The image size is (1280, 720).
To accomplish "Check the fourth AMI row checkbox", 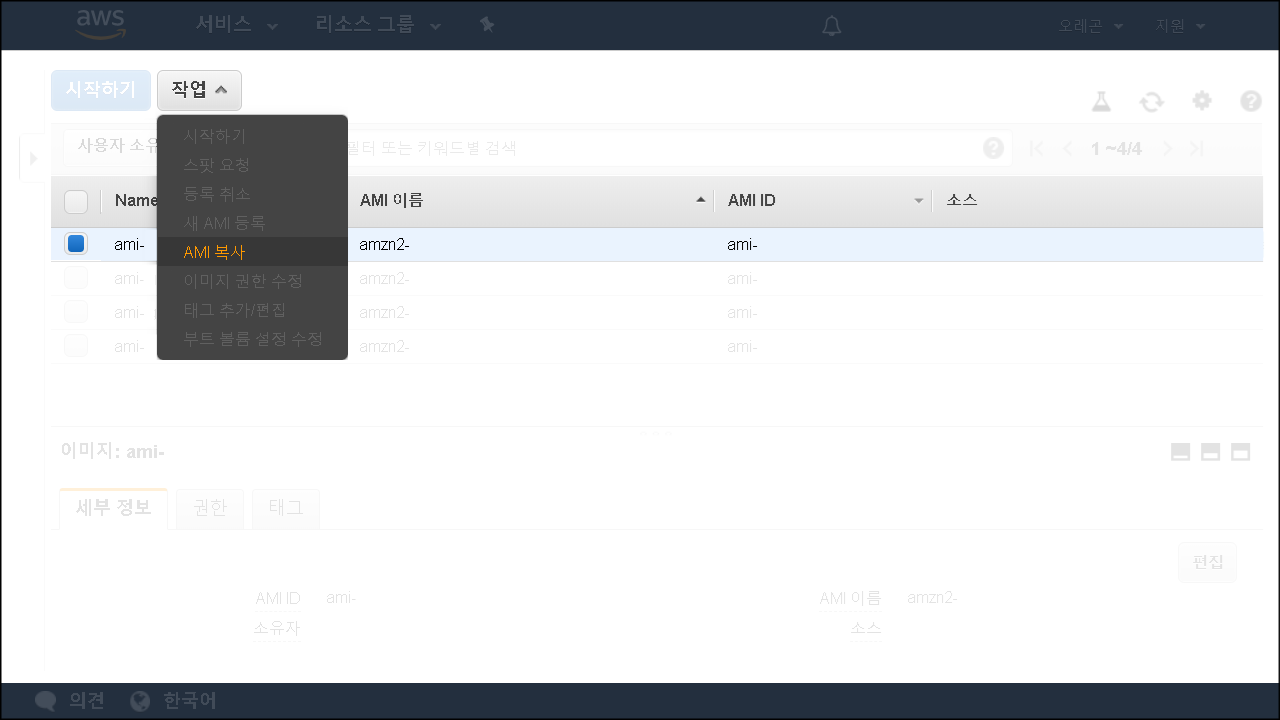I will pos(76,347).
